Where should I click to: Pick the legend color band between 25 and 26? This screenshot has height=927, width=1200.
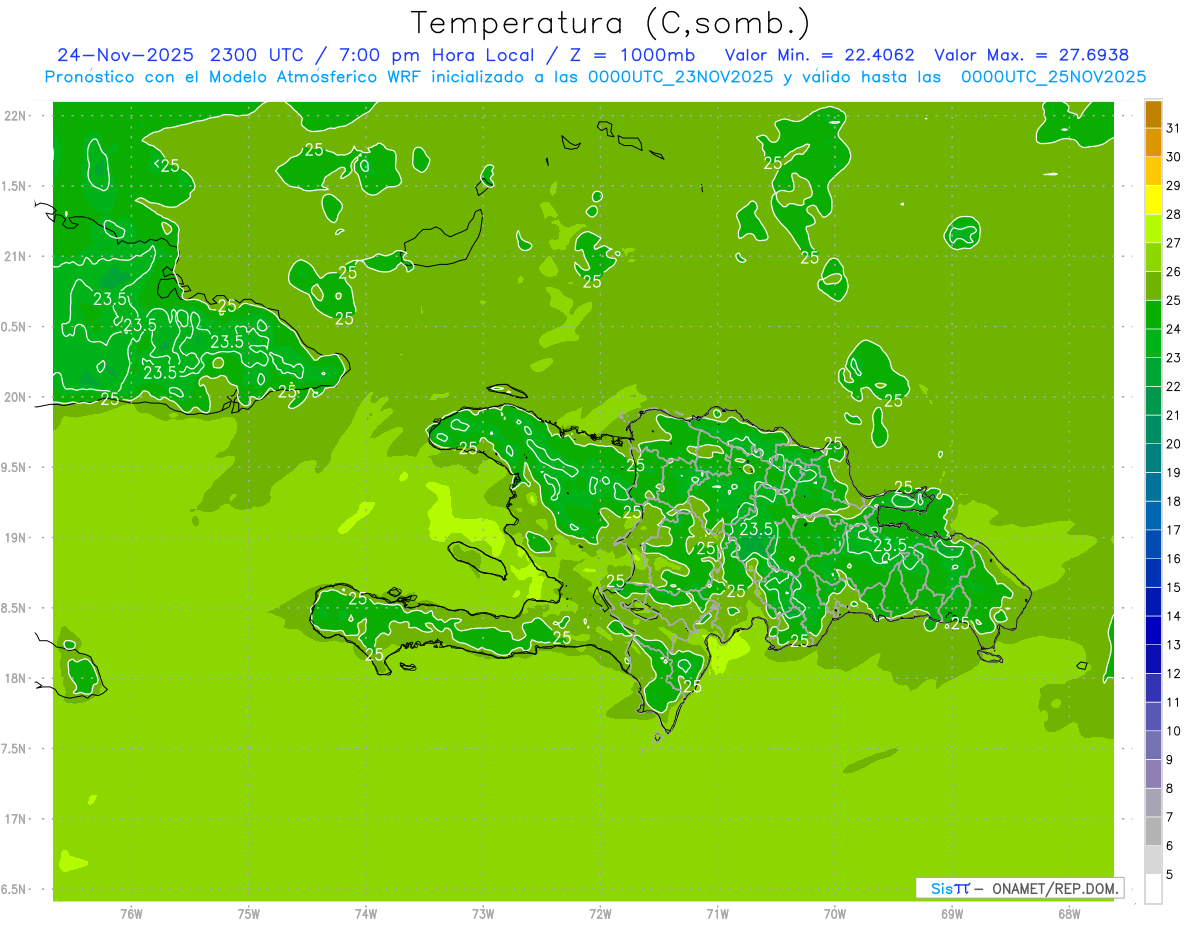tap(1153, 286)
